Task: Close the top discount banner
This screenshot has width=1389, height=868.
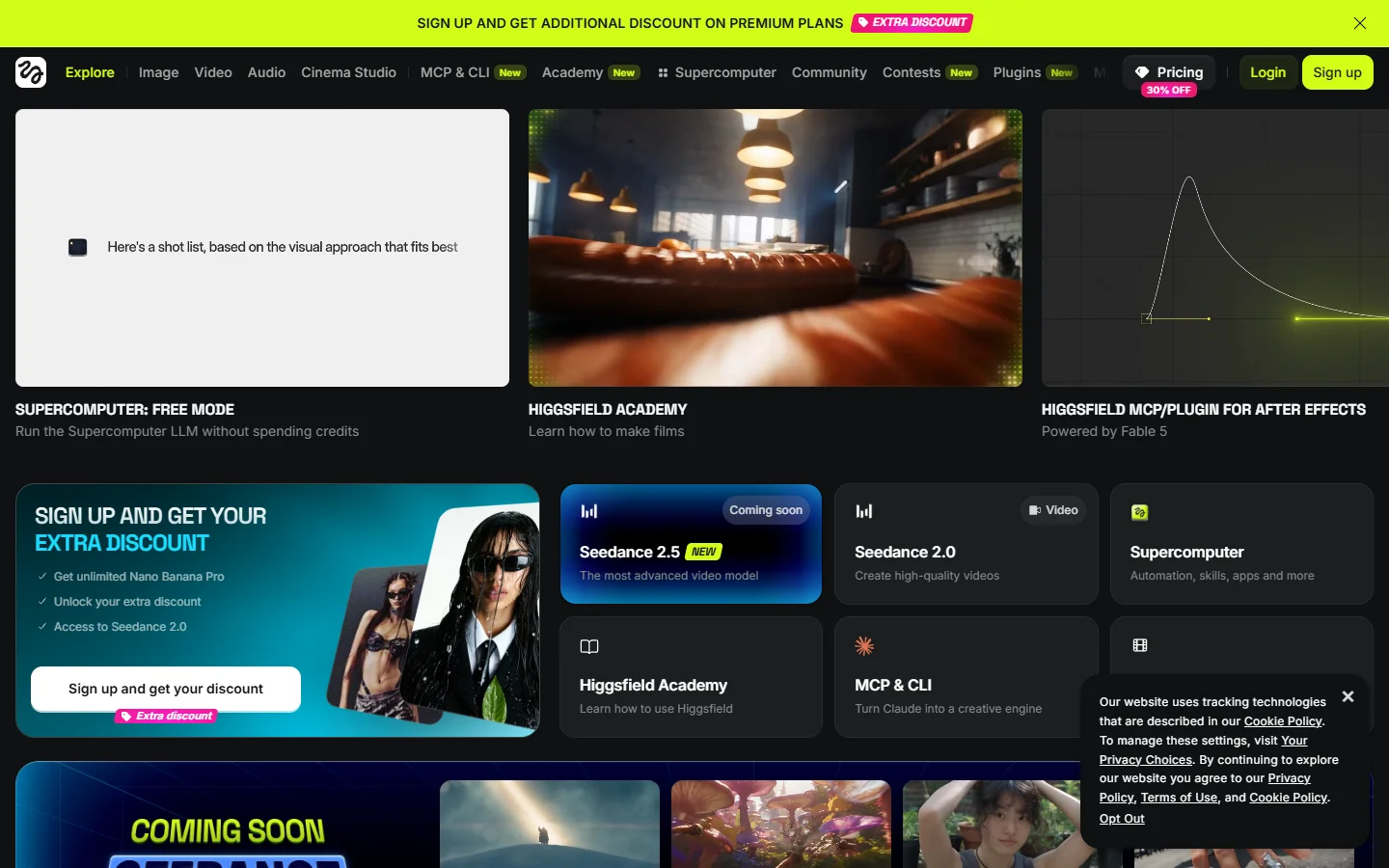Action: (x=1360, y=23)
